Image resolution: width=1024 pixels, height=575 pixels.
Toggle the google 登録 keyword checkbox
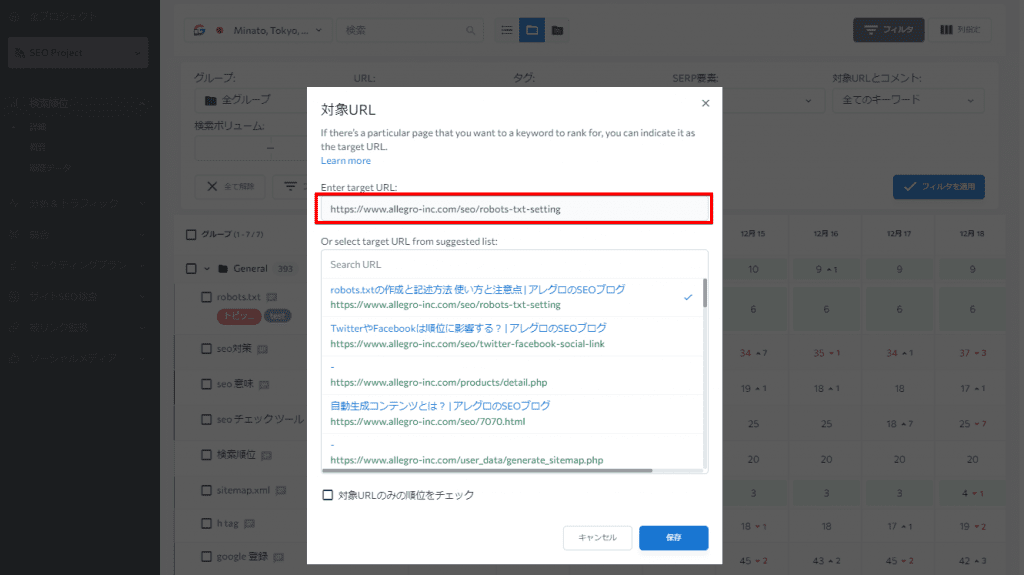[x=206, y=557]
